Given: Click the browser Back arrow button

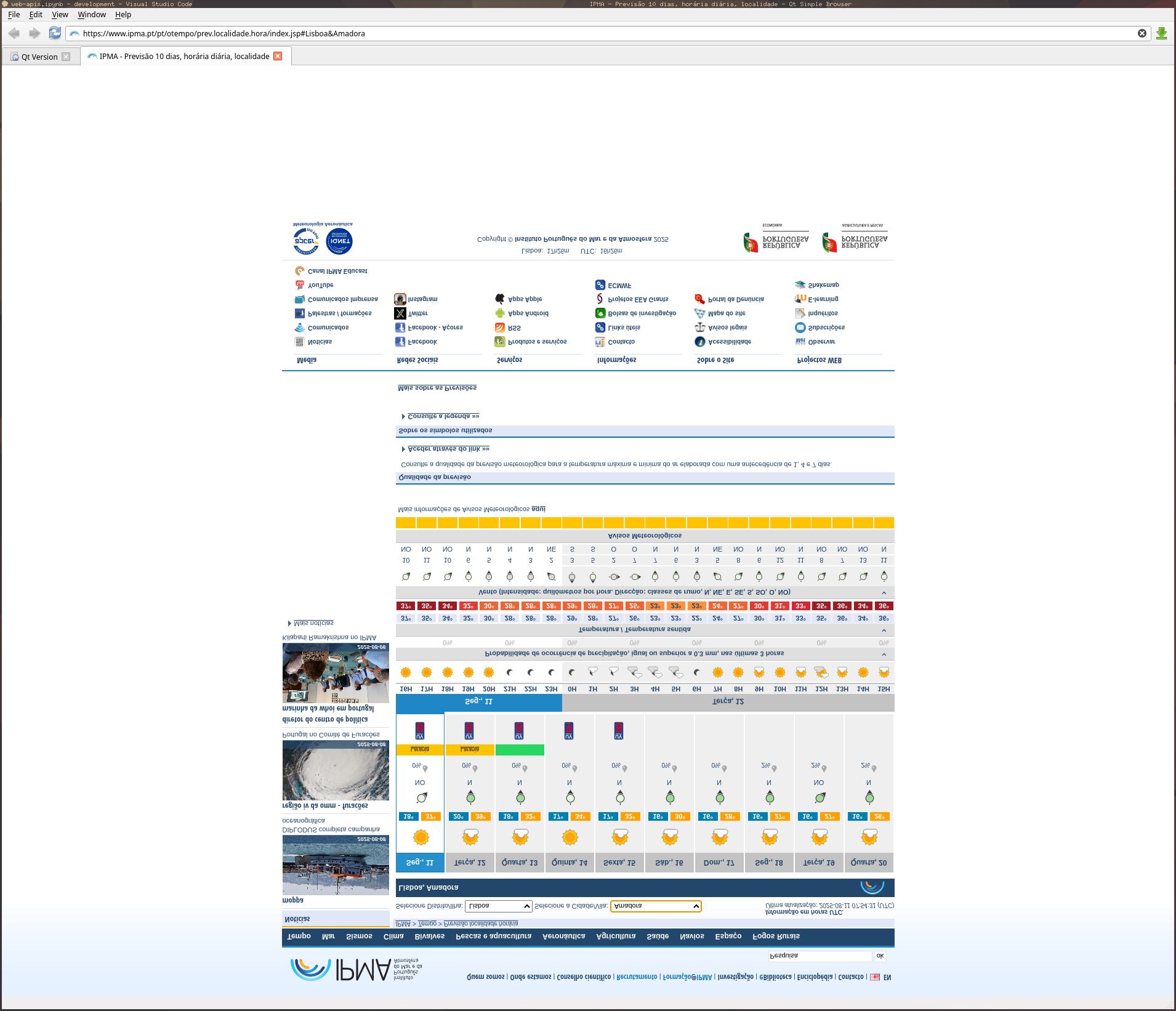Looking at the screenshot, I should coord(14,33).
